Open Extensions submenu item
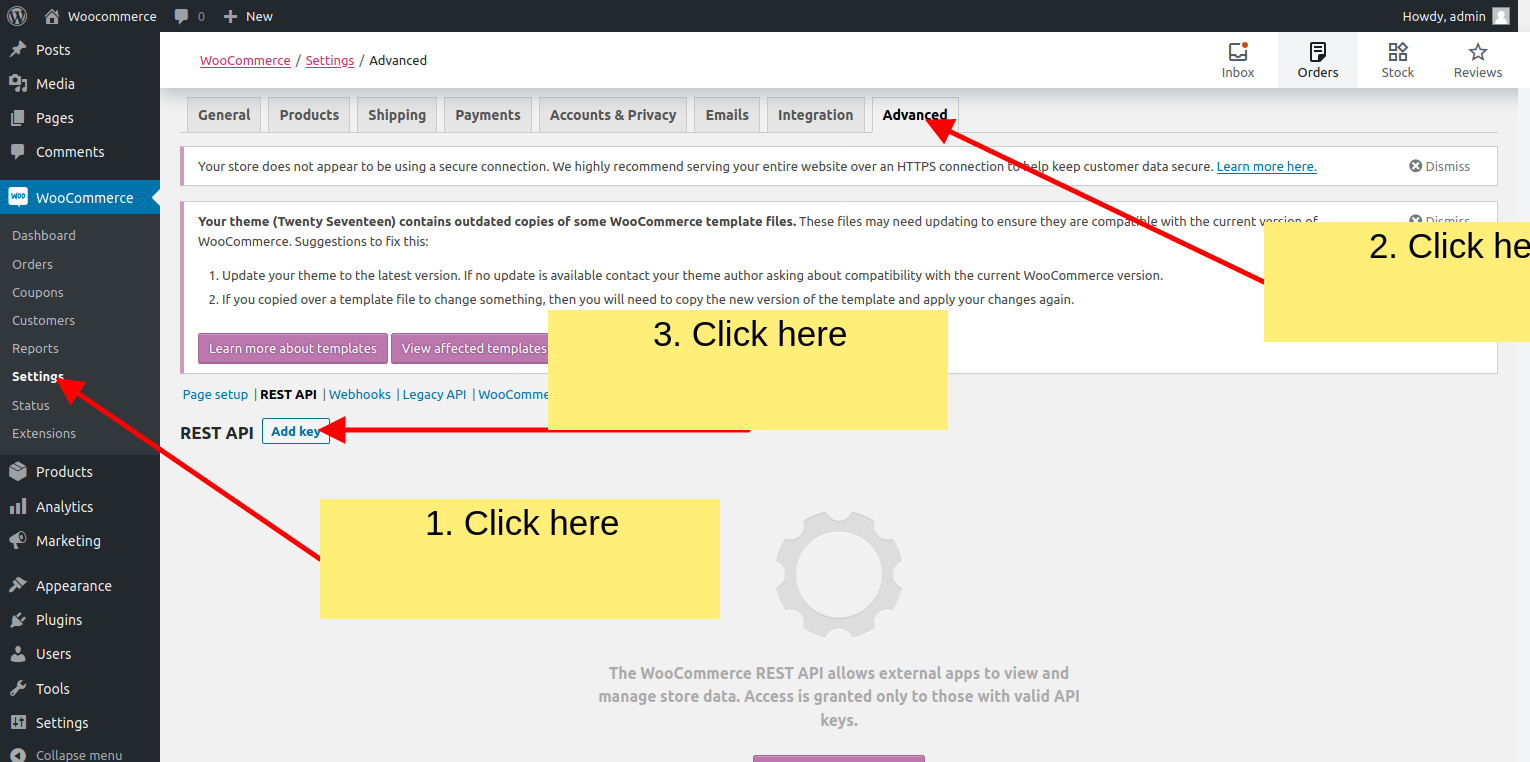Image resolution: width=1530 pixels, height=762 pixels. tap(44, 433)
